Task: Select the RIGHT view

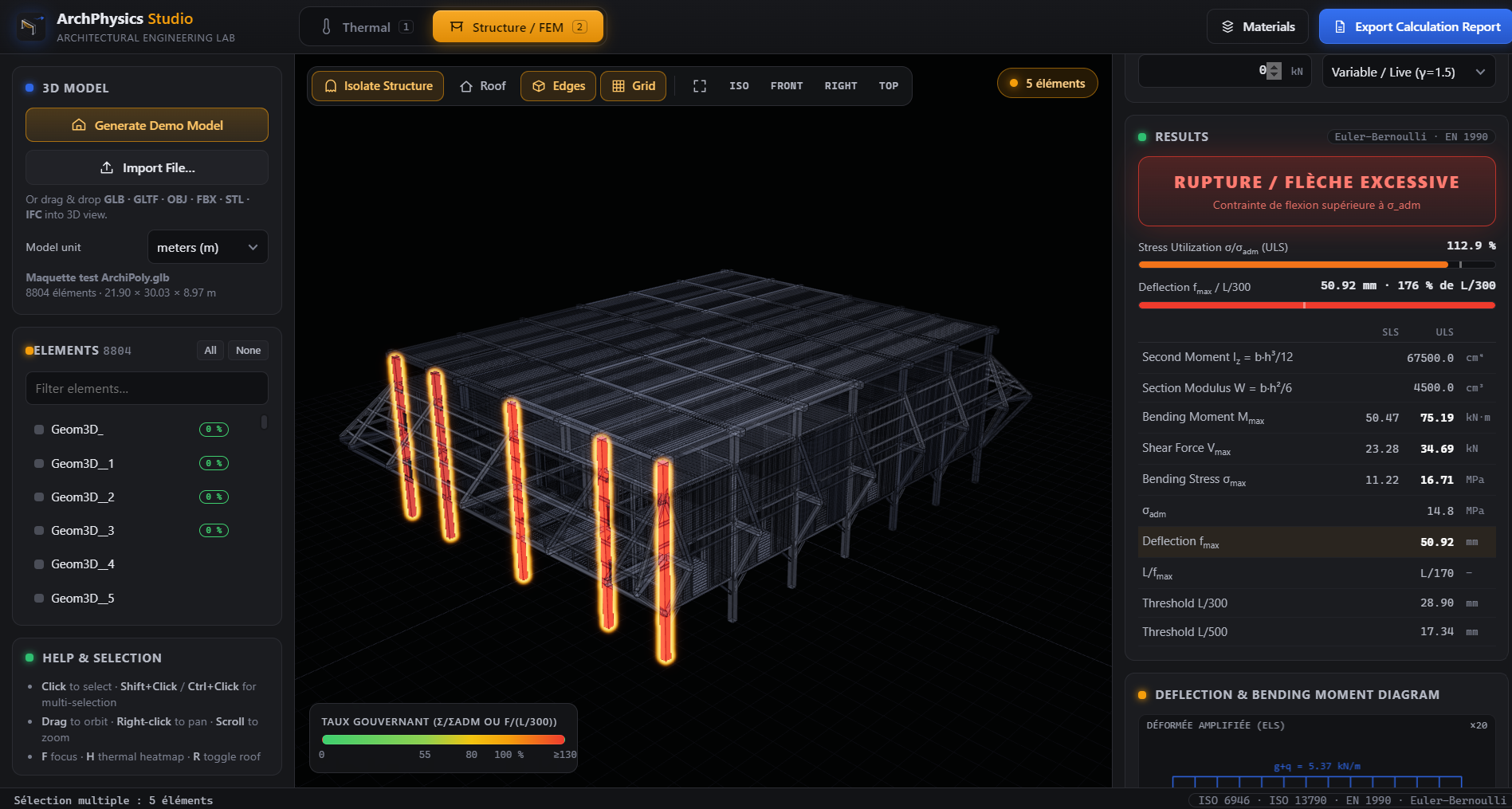Action: (x=841, y=86)
